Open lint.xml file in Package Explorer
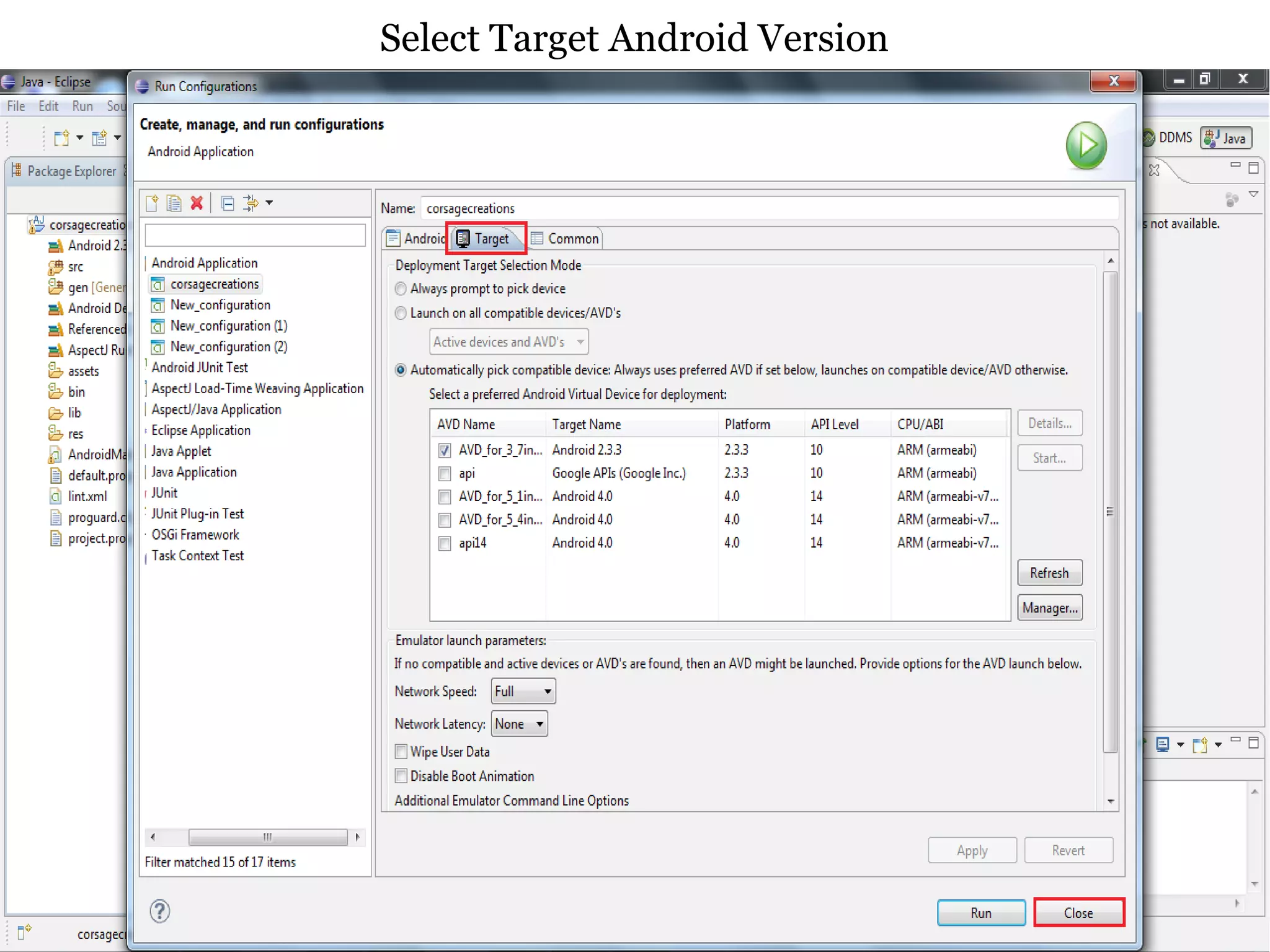The height and width of the screenshot is (952, 1270). point(79,496)
